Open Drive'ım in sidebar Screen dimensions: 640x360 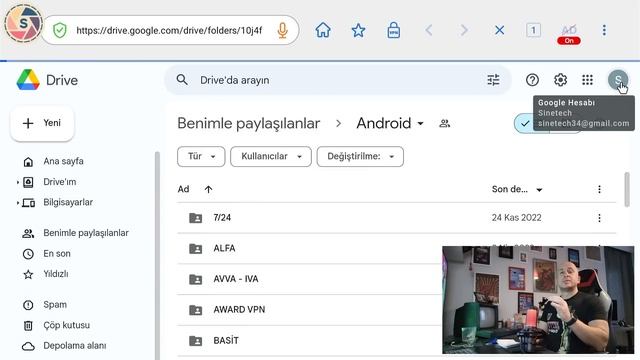(60, 182)
